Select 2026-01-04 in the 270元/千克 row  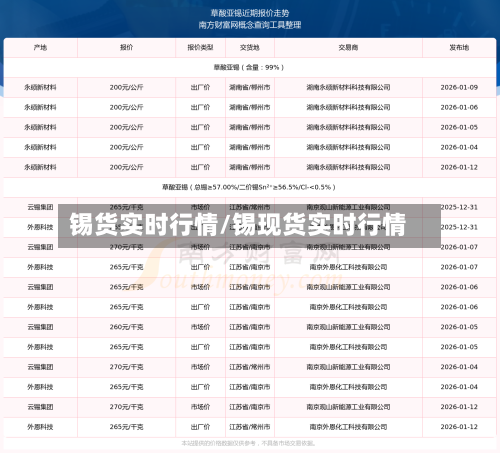tap(459, 367)
